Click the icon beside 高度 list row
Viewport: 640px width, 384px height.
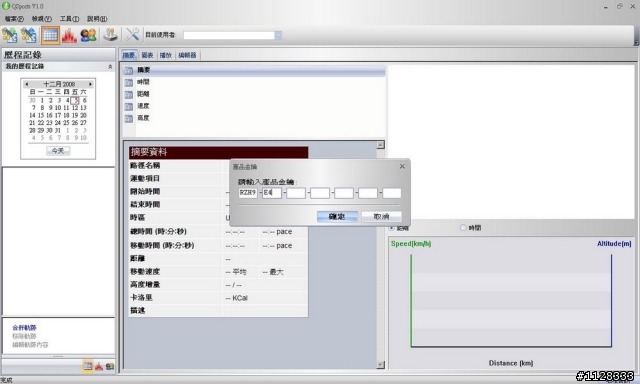(x=129, y=118)
